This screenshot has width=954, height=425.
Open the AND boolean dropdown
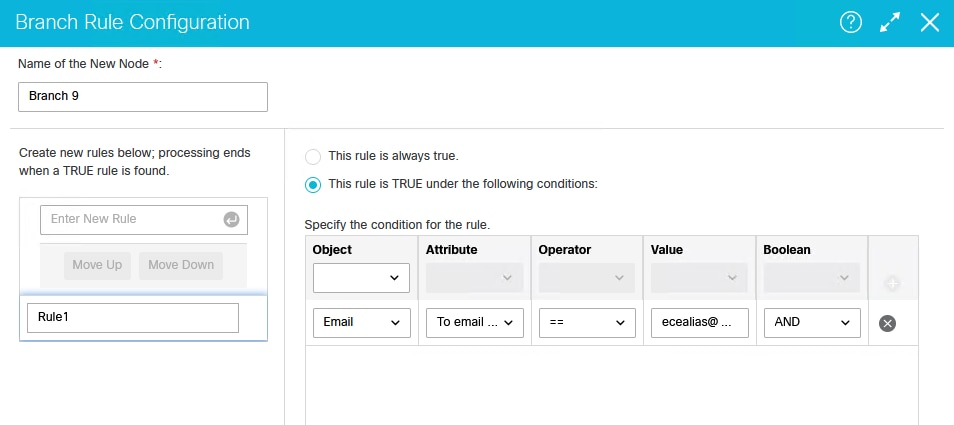pos(812,323)
